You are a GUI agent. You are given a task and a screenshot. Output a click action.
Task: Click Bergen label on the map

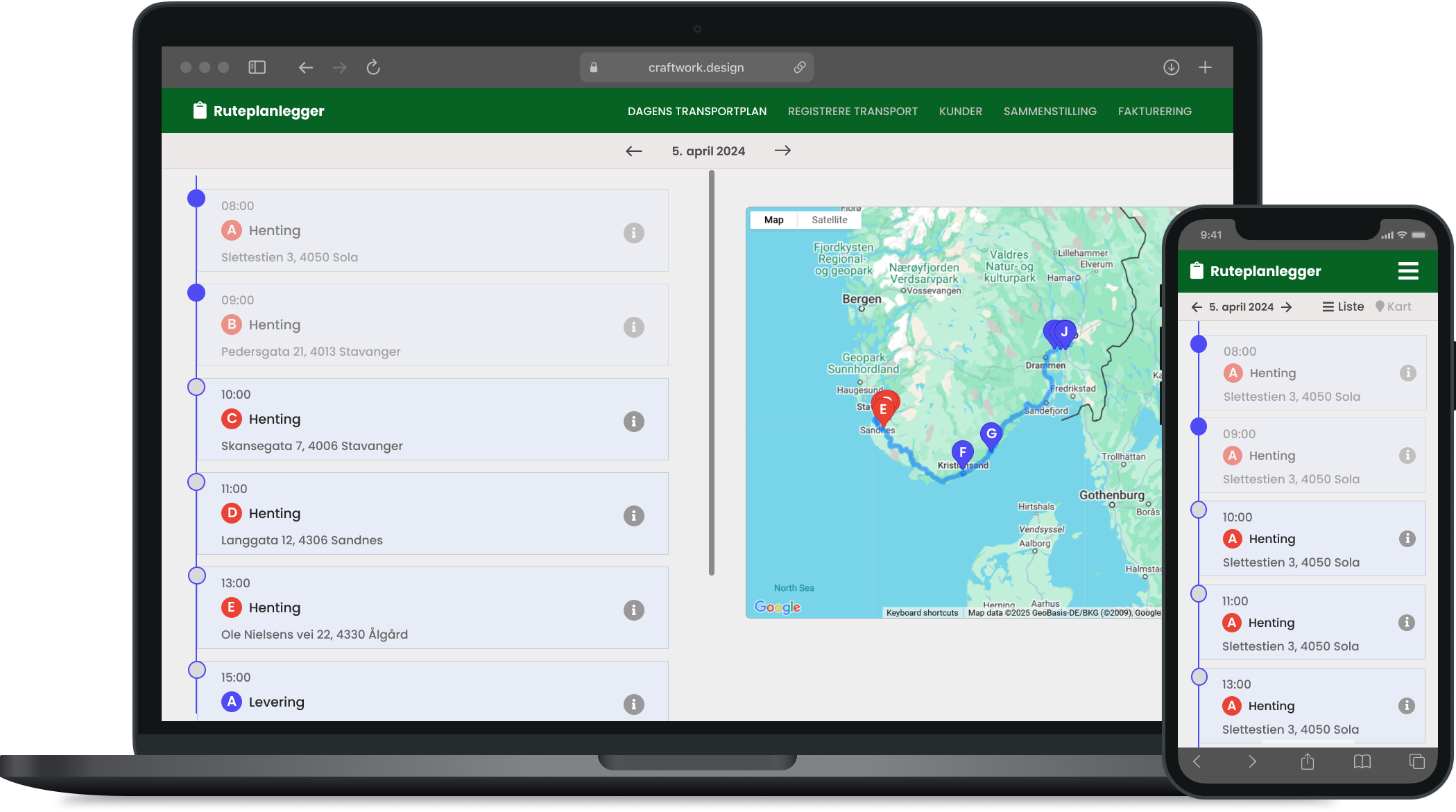862,299
